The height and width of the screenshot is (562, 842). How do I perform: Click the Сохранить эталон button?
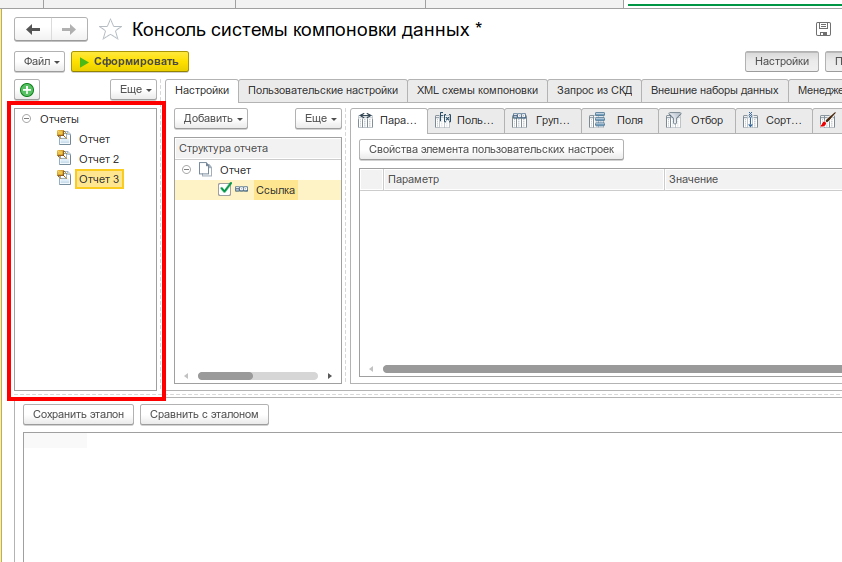[x=78, y=414]
